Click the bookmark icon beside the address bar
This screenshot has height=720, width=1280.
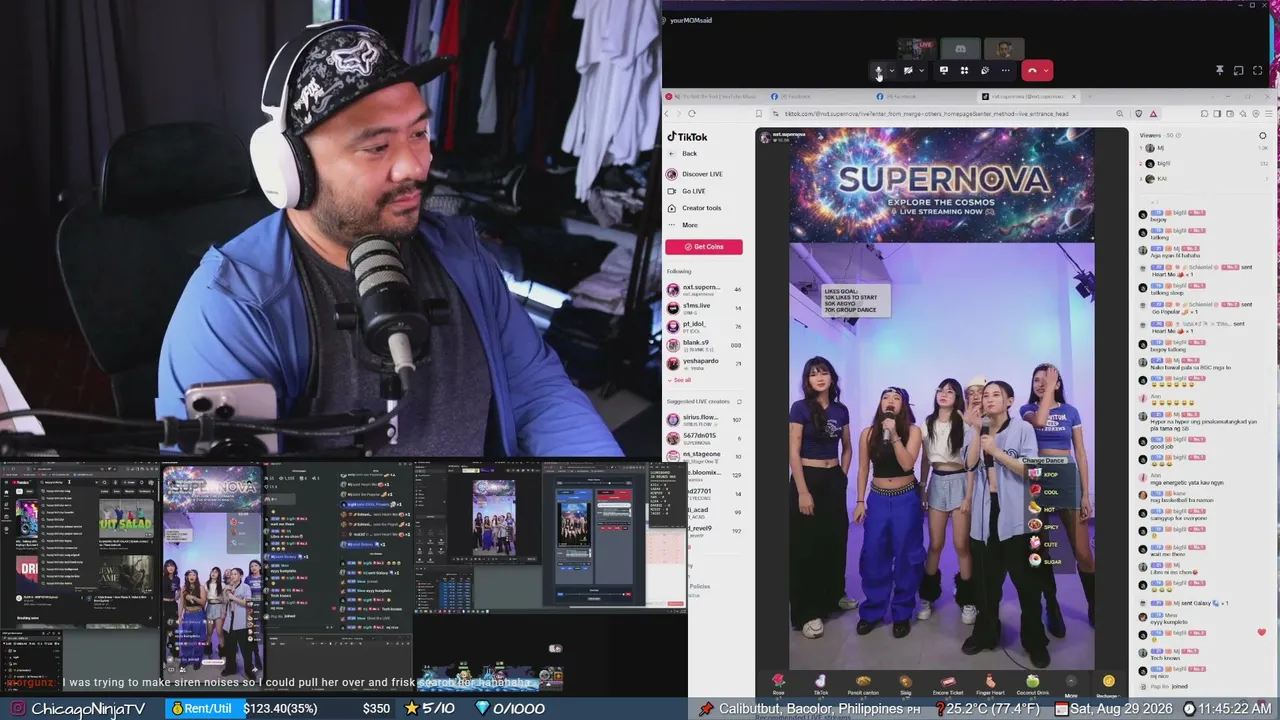pos(759,114)
